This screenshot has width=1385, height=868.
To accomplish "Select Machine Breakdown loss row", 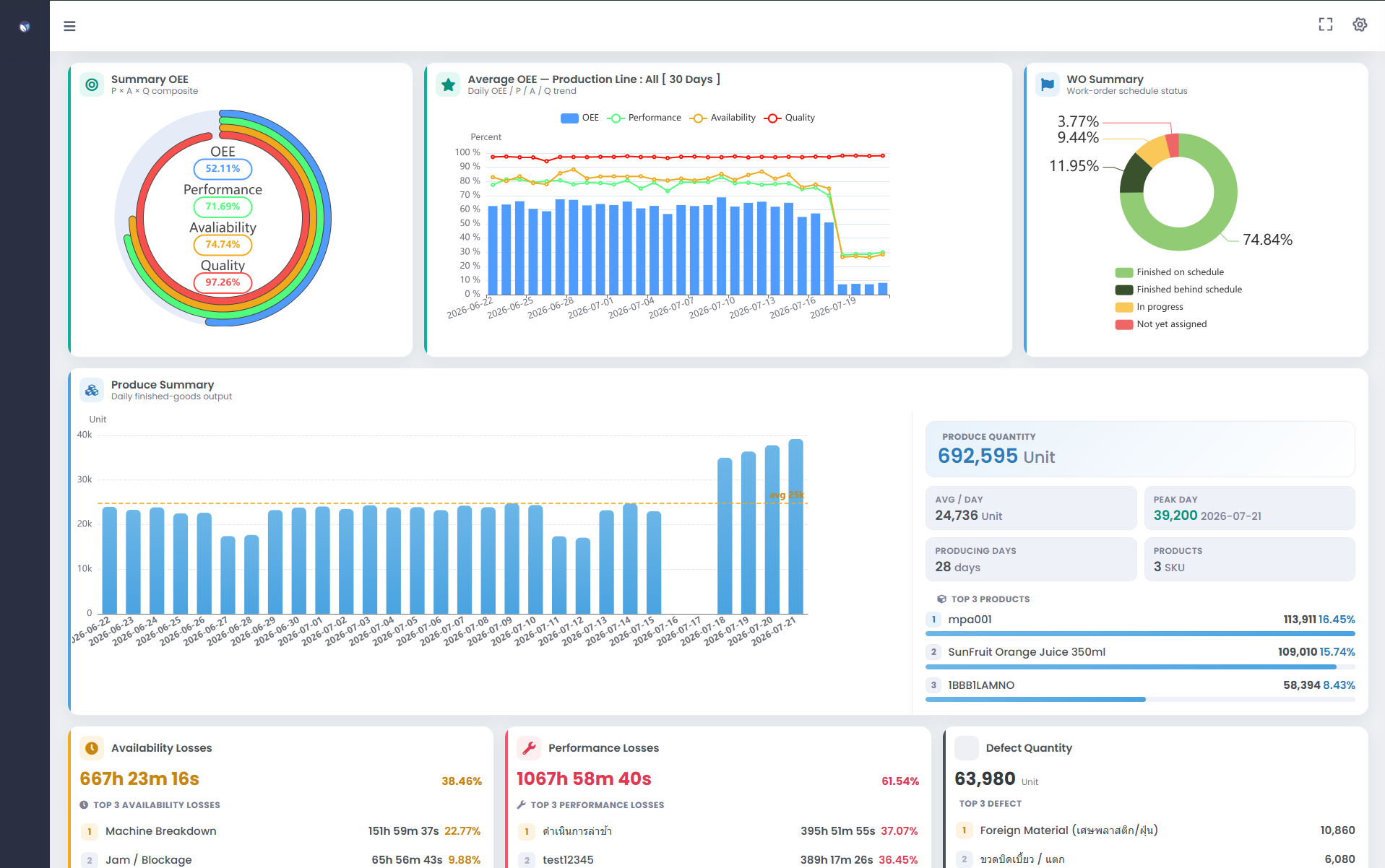I will [x=280, y=831].
